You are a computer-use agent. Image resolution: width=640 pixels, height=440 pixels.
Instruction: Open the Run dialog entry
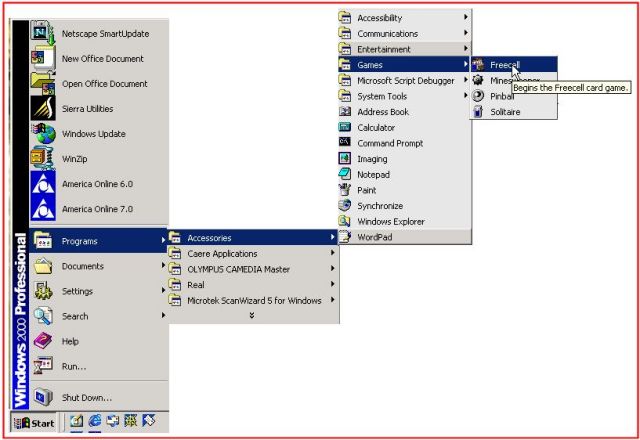74,366
